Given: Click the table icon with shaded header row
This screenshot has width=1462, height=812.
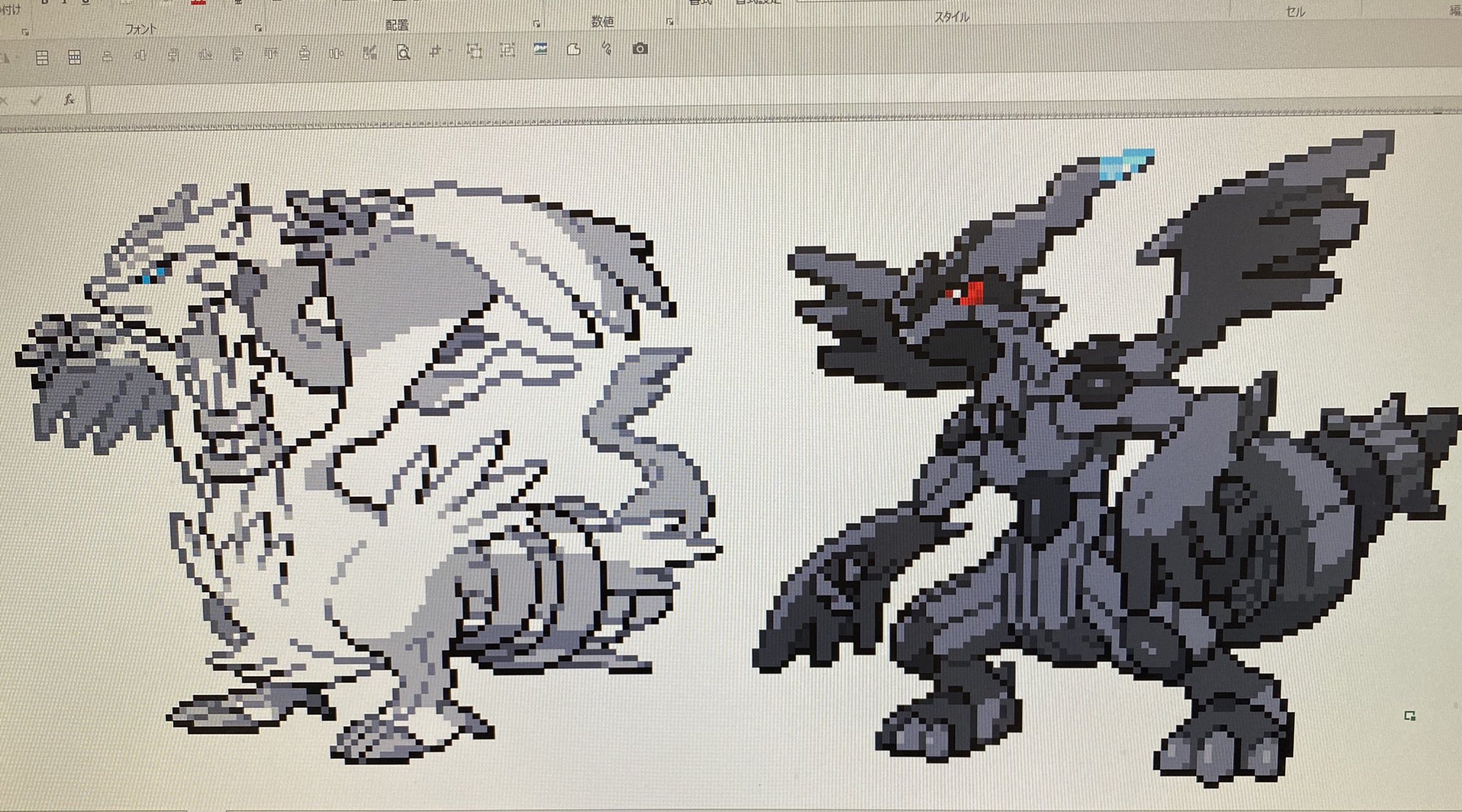Looking at the screenshot, I should point(74,57).
